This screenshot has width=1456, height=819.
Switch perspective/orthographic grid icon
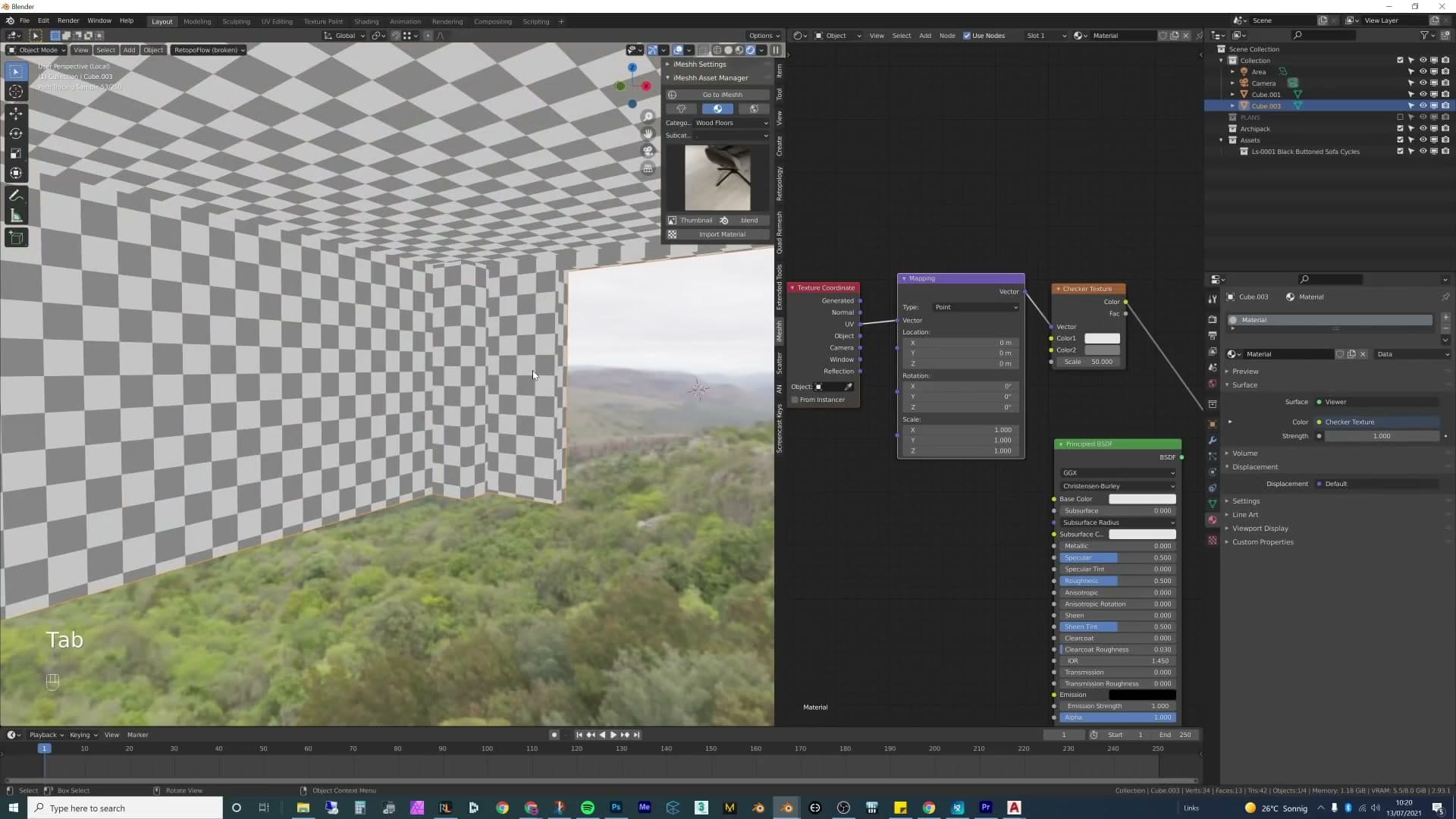tap(648, 168)
